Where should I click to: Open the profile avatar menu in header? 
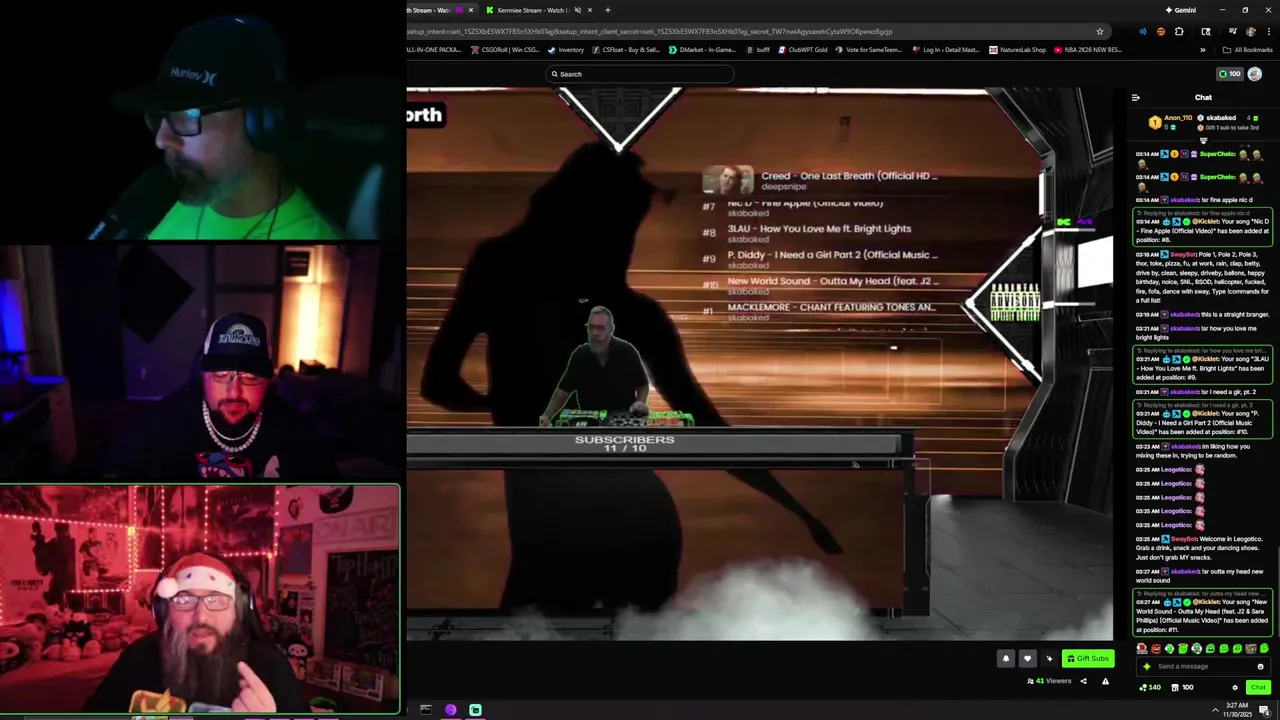click(1254, 74)
